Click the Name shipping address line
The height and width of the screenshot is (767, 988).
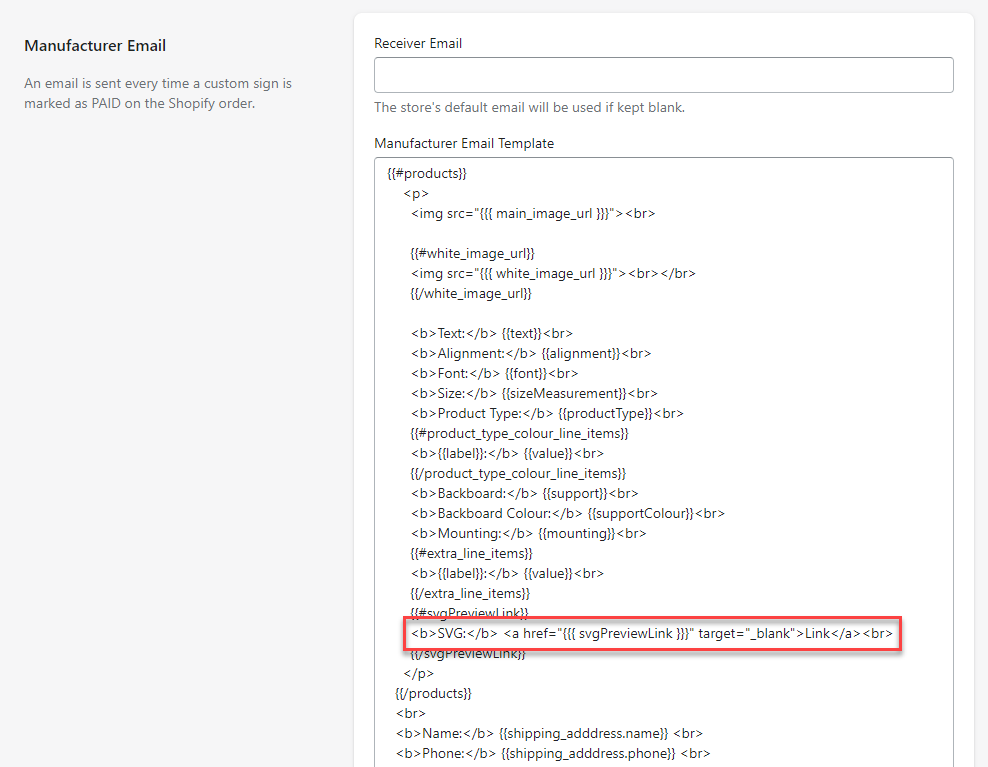click(x=549, y=733)
